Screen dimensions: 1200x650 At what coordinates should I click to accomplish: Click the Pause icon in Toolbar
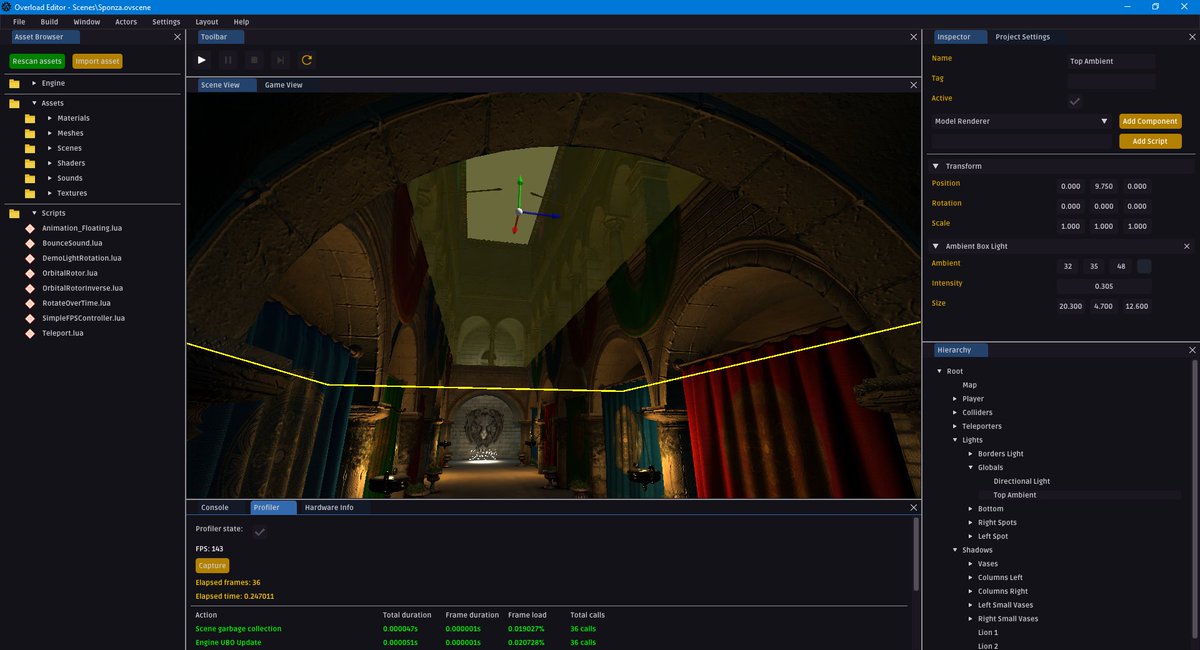[228, 60]
